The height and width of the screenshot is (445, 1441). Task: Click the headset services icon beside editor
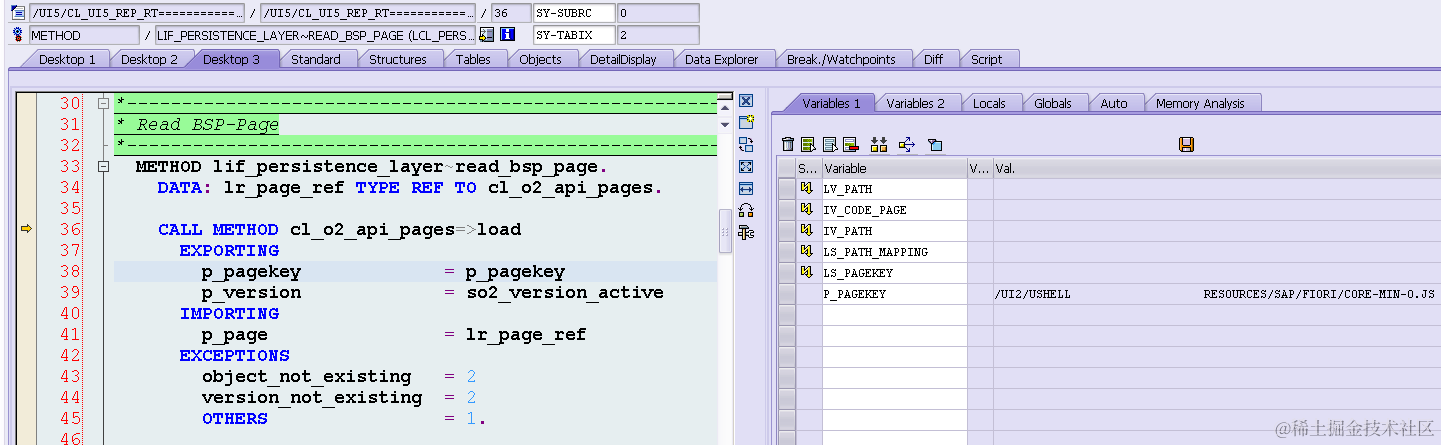pos(745,210)
